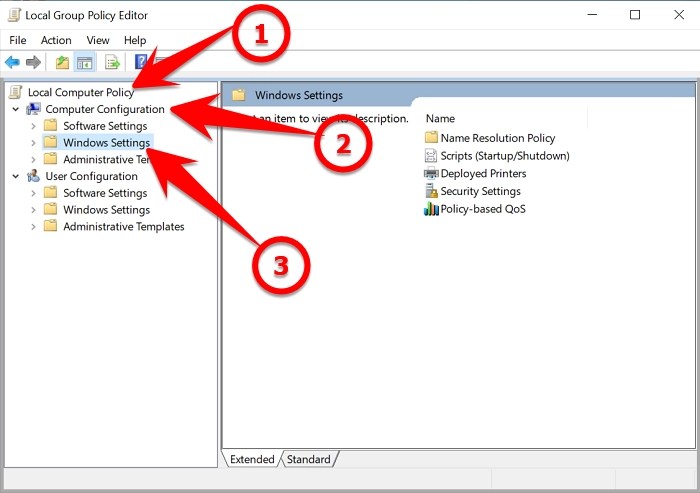Image resolution: width=700 pixels, height=493 pixels.
Task: Select Security Settings list entry
Action: point(480,191)
